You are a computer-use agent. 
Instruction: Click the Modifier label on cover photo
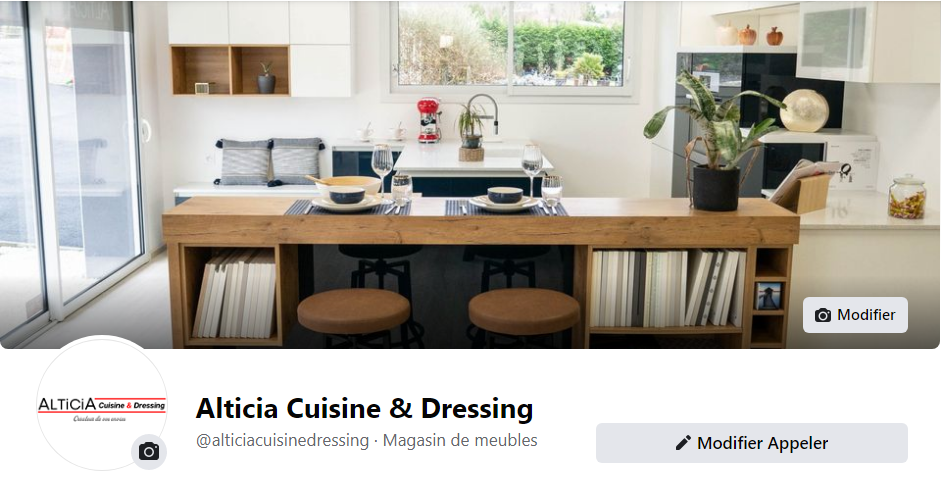[866, 315]
